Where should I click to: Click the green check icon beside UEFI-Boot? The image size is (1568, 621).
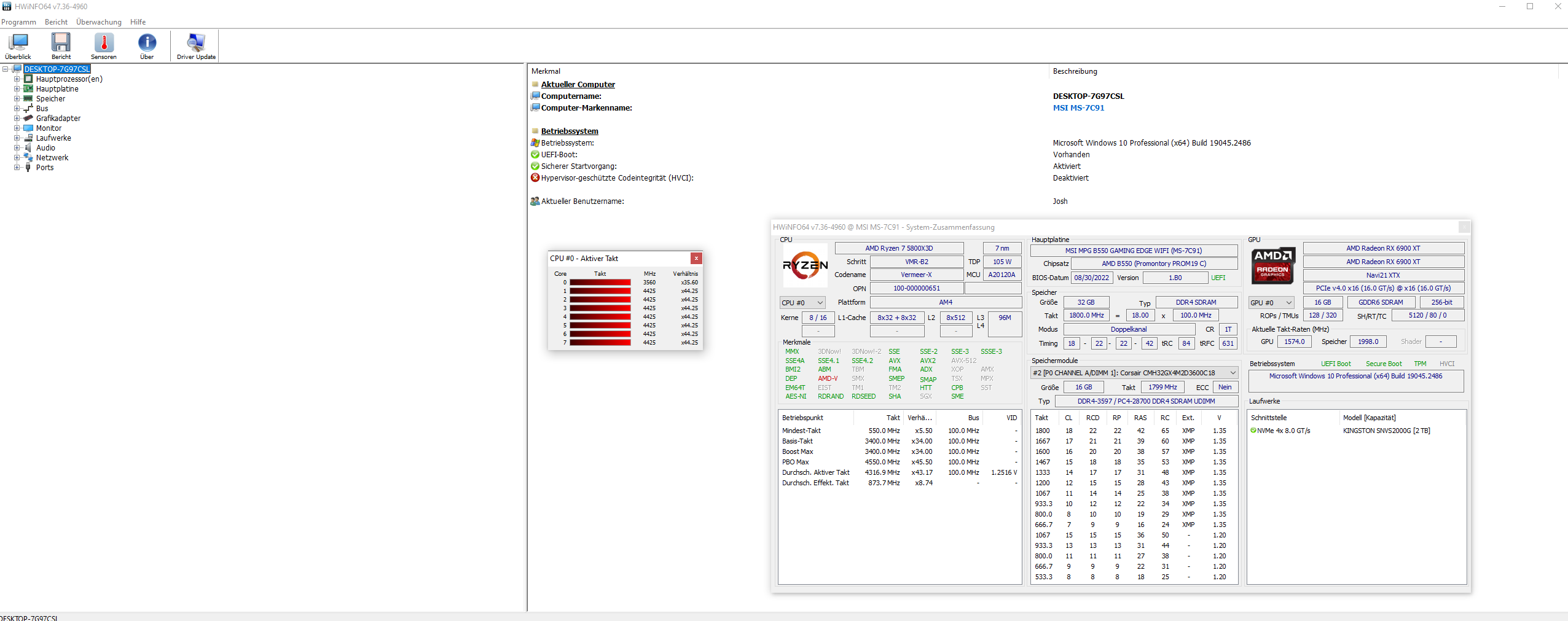click(535, 155)
